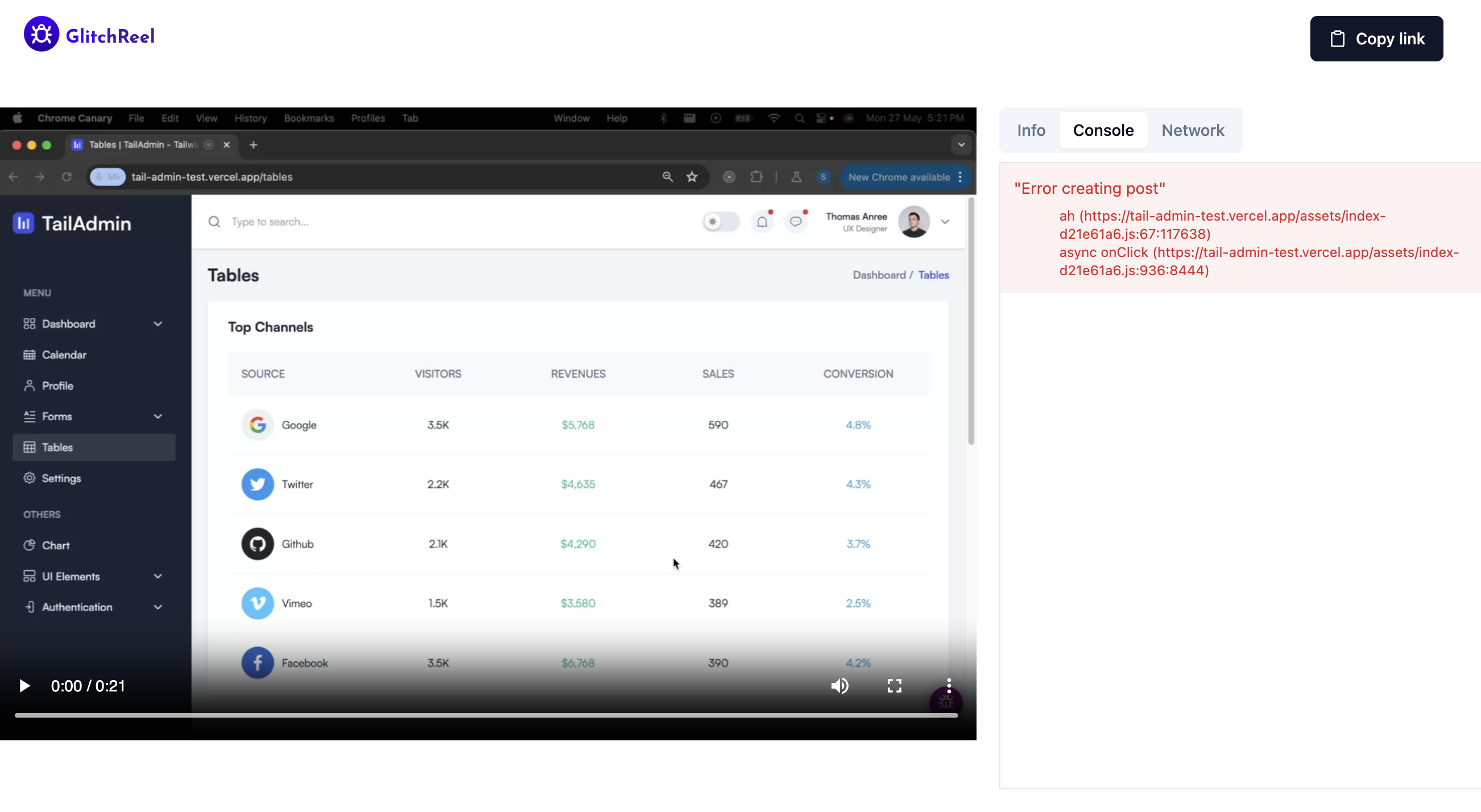
Task: Click the Facebook channel logo
Action: pos(257,663)
